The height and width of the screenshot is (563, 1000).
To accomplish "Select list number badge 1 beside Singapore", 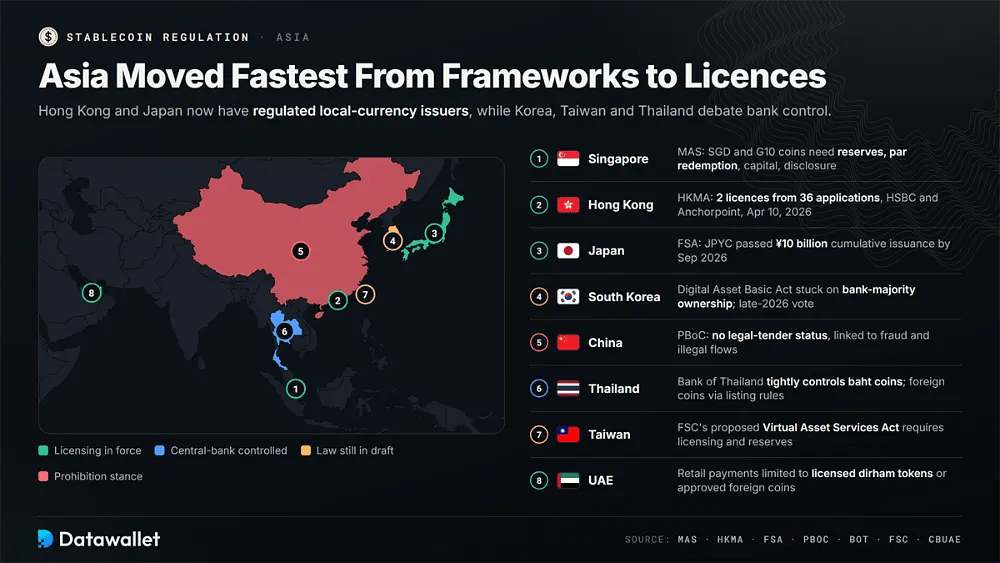I will pos(539,158).
